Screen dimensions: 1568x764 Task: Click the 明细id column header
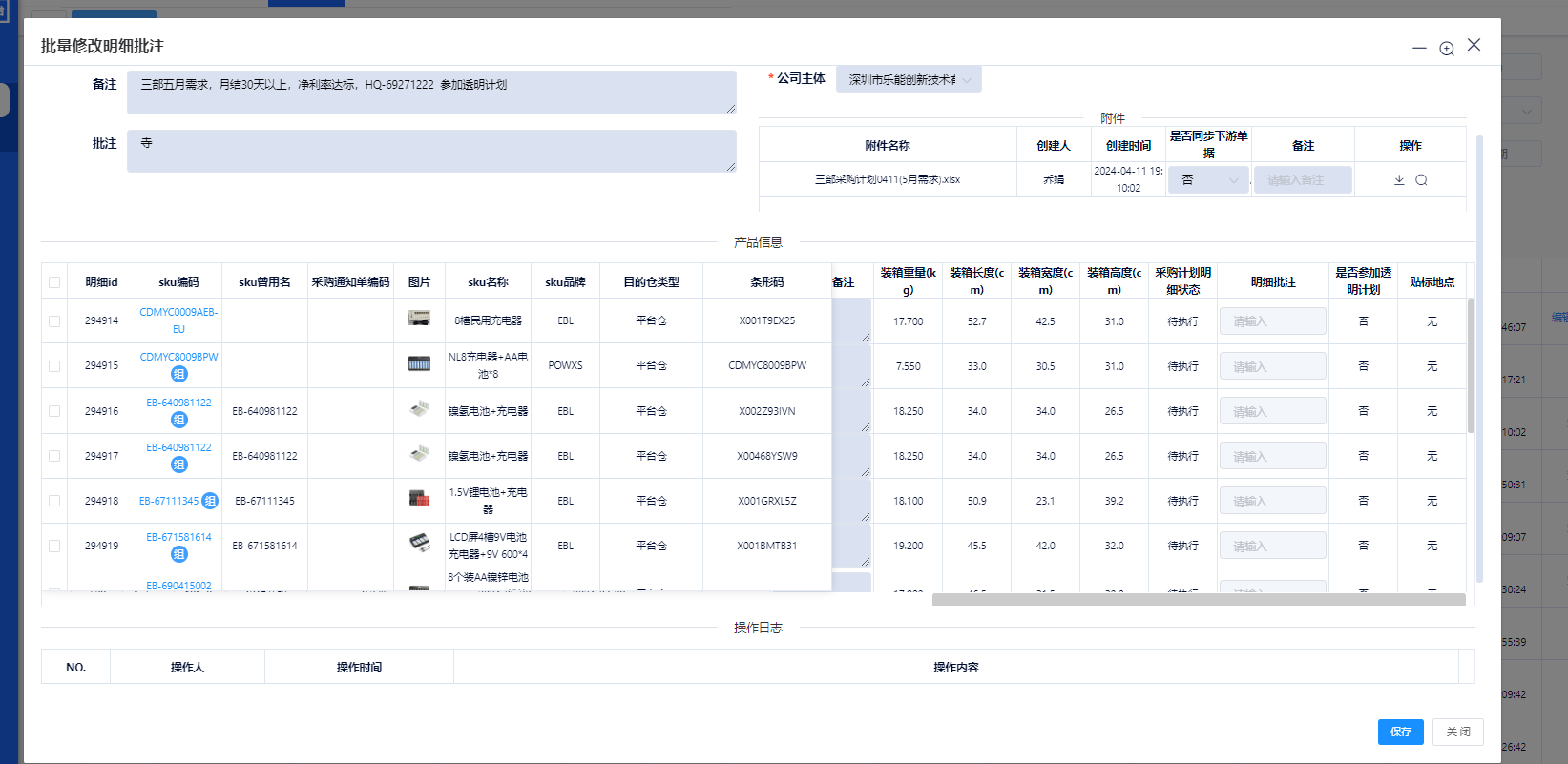point(101,281)
